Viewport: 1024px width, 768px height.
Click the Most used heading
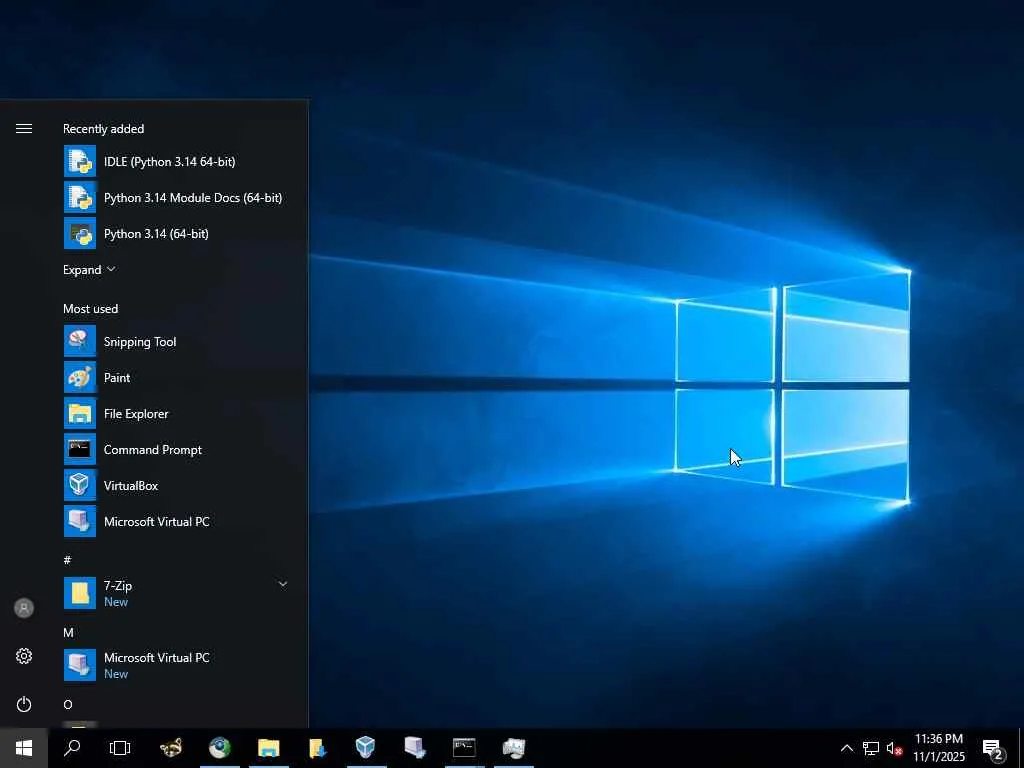point(90,309)
